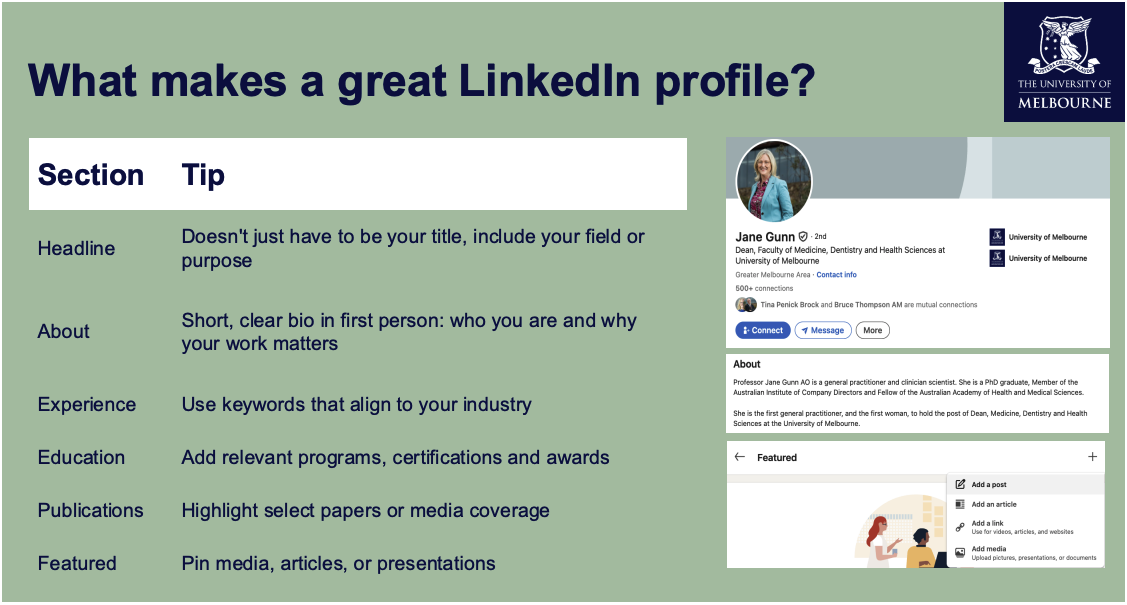Image resolution: width=1127 pixels, height=605 pixels.
Task: Click the Connect button on Jane Gunn's profile
Action: pos(763,331)
